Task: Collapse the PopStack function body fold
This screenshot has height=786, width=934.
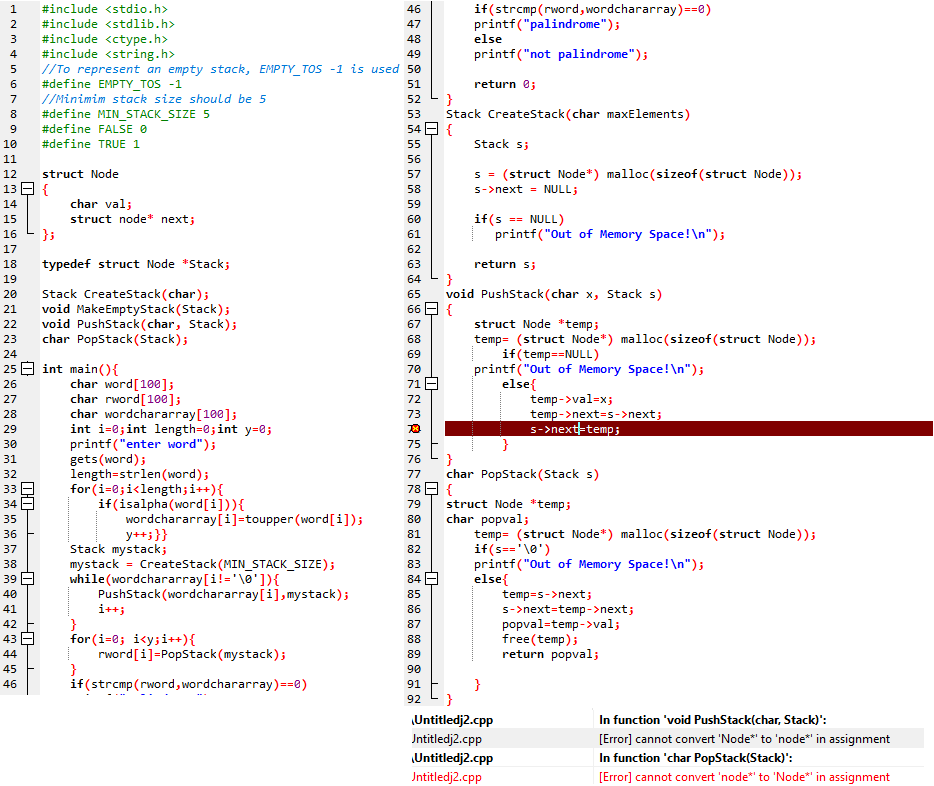Action: [x=430, y=489]
